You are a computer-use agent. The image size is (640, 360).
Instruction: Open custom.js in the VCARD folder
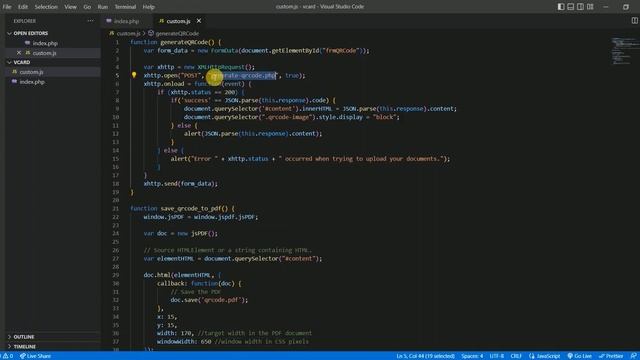(31, 72)
